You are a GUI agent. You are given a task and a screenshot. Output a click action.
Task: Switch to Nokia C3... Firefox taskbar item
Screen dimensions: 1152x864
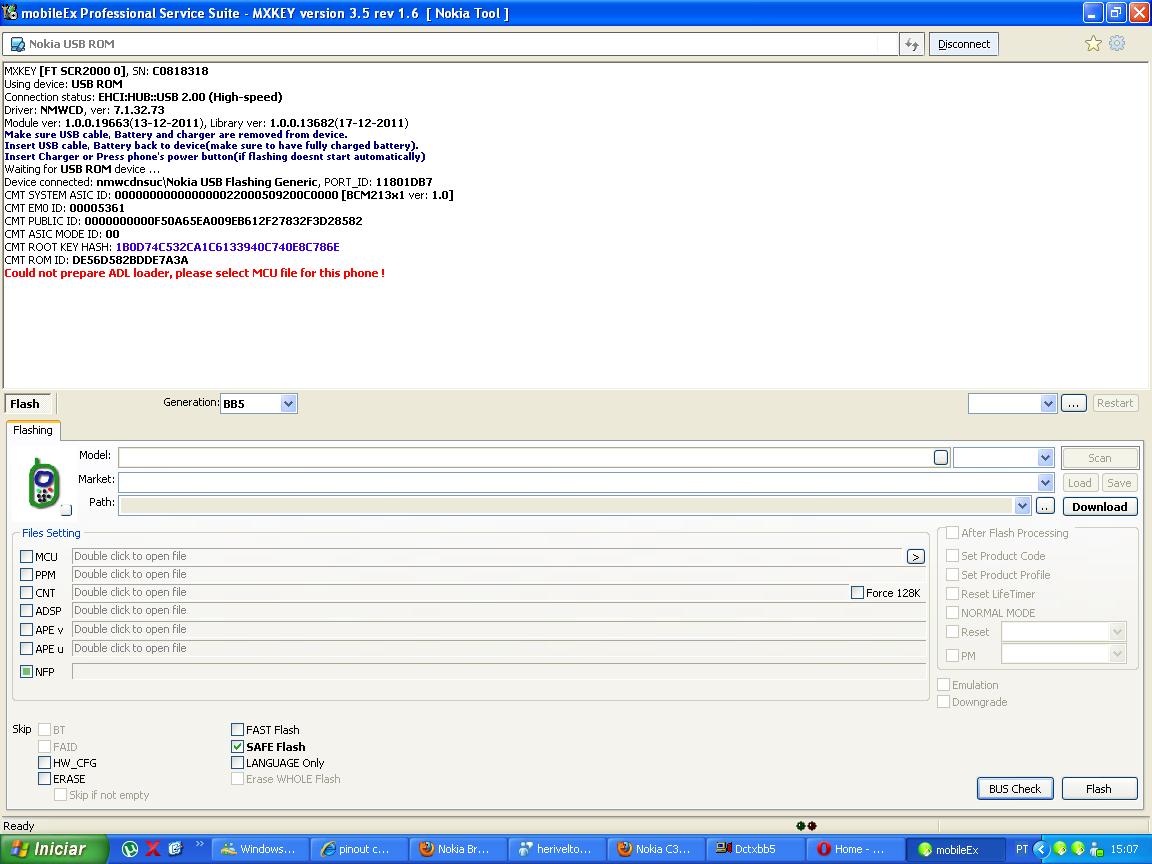(655, 849)
